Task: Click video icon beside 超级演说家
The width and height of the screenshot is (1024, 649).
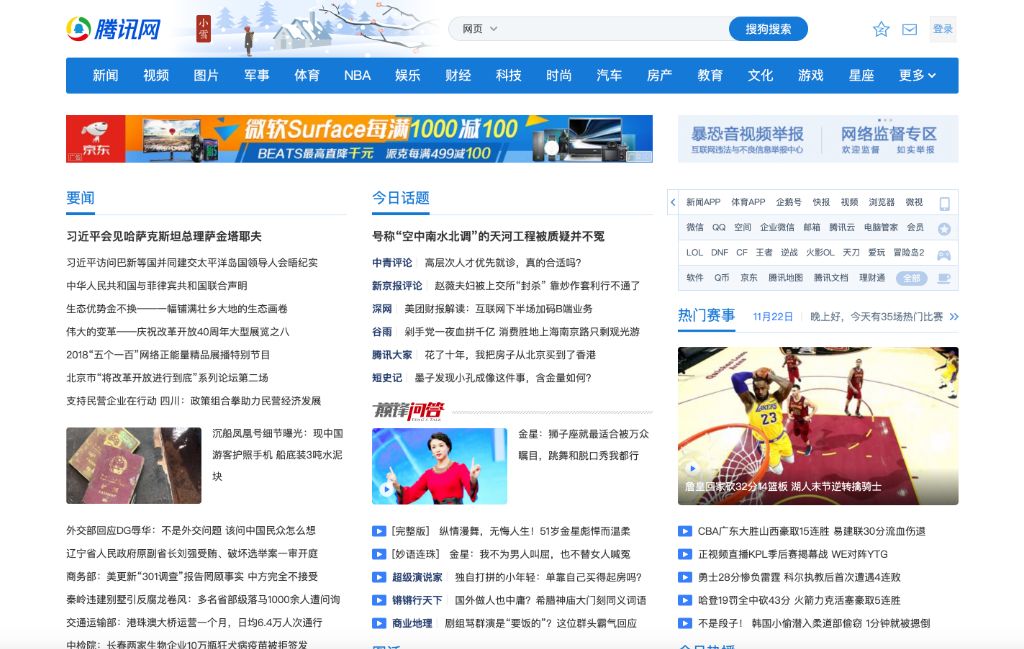Action: point(379,577)
